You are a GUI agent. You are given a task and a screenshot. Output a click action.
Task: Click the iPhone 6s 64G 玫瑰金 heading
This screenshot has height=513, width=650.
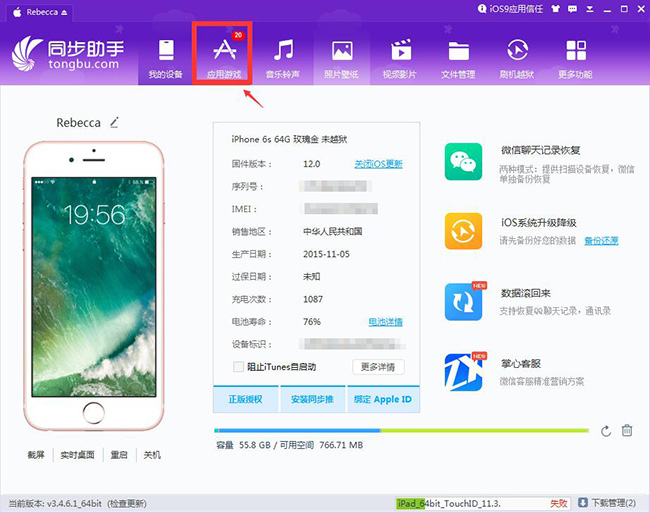tap(289, 139)
